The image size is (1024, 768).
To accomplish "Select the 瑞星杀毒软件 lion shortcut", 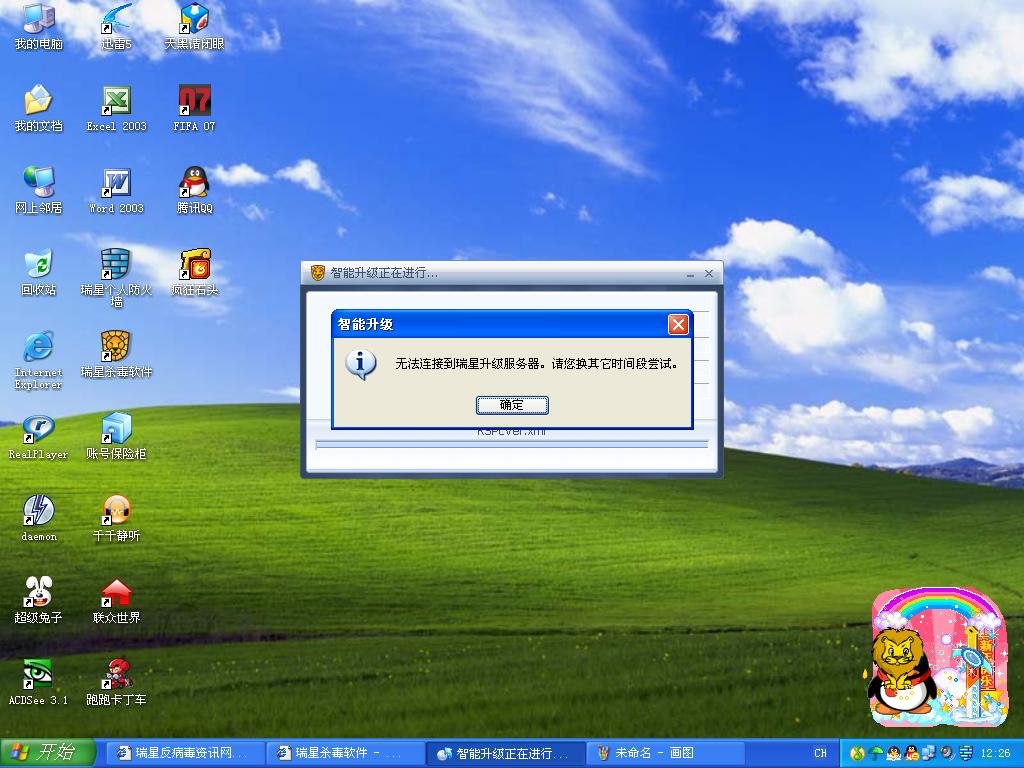I will (116, 355).
